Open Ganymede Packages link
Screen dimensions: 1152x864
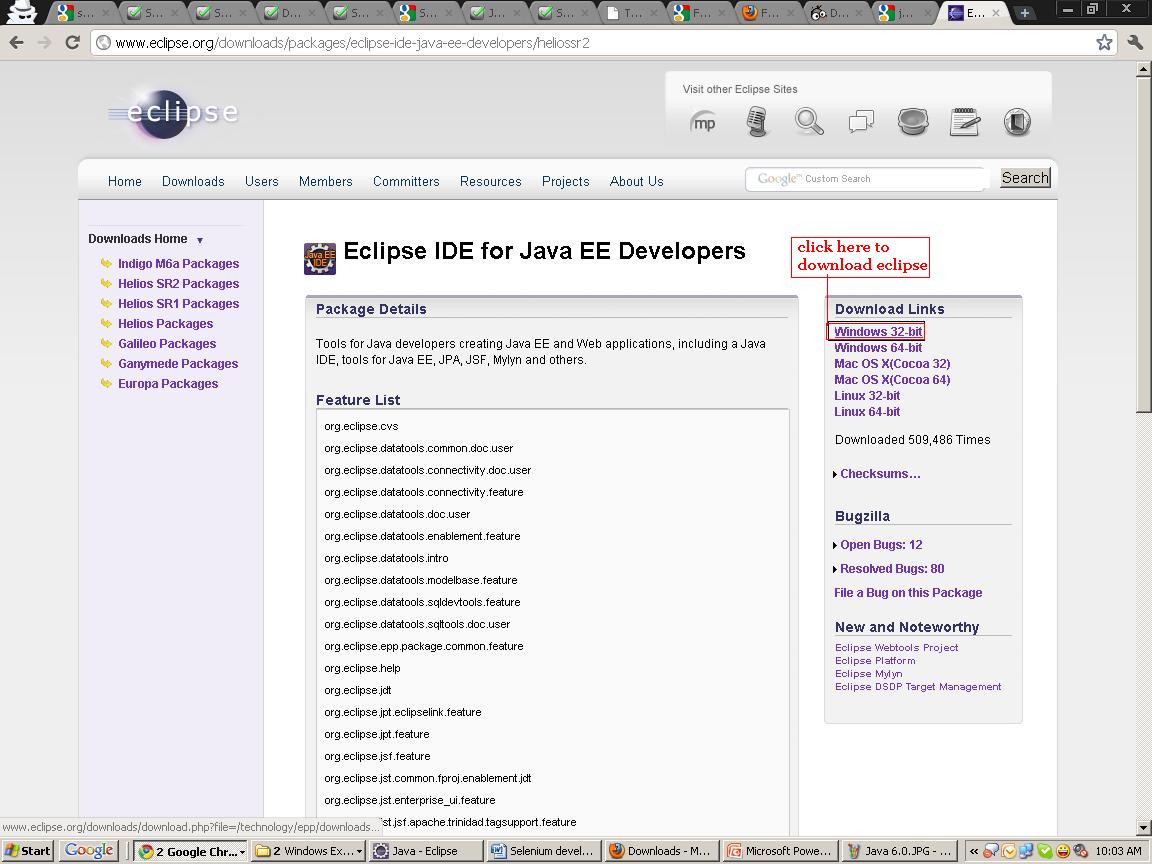click(178, 364)
